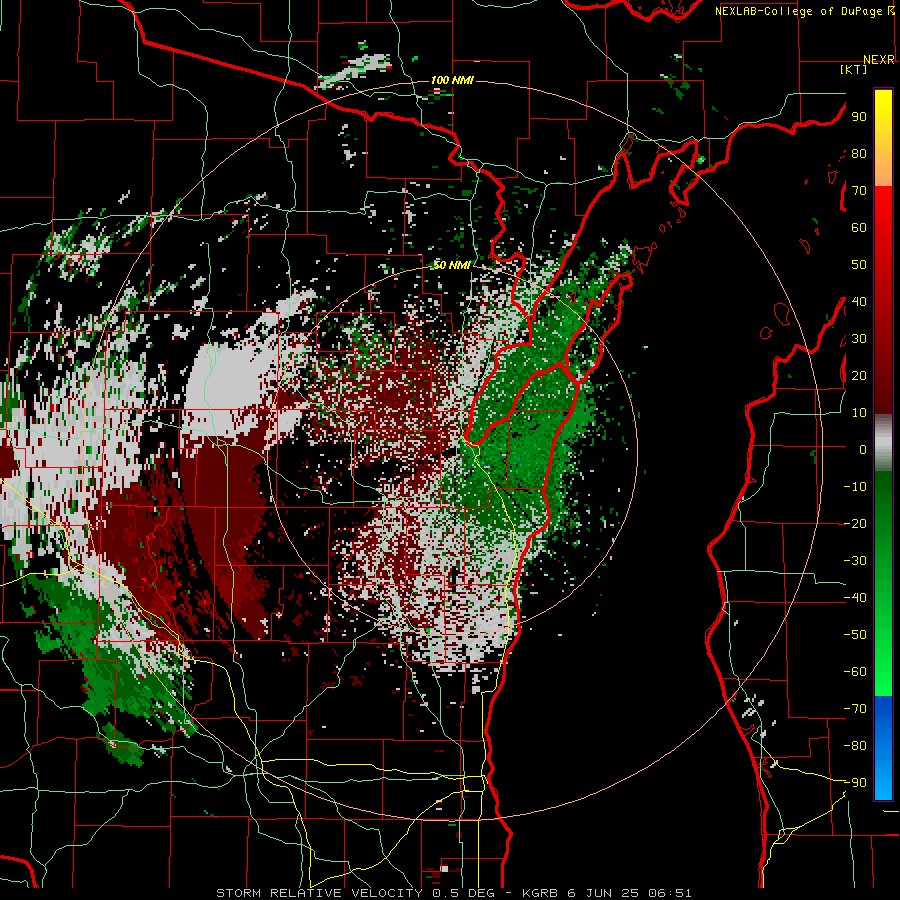Click the 100 NMI range ring label

452,80
